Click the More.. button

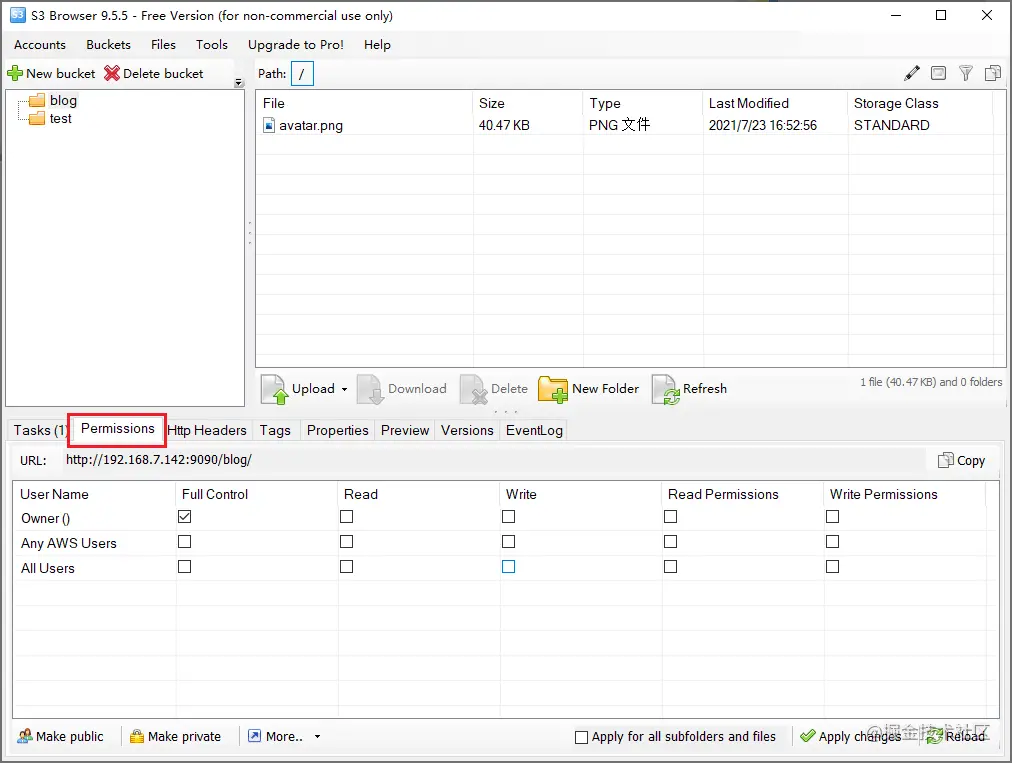tap(276, 737)
